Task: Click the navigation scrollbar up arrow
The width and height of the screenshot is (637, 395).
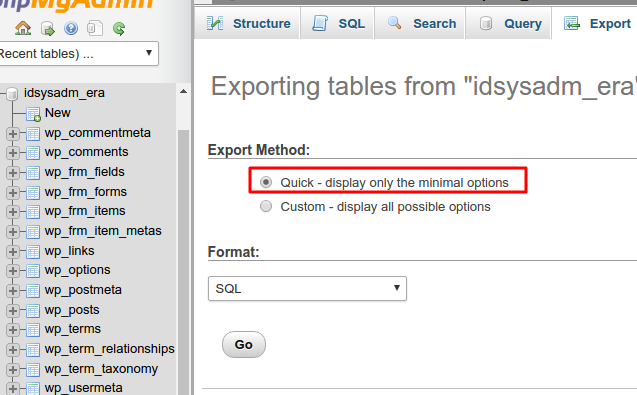Action: tap(184, 91)
